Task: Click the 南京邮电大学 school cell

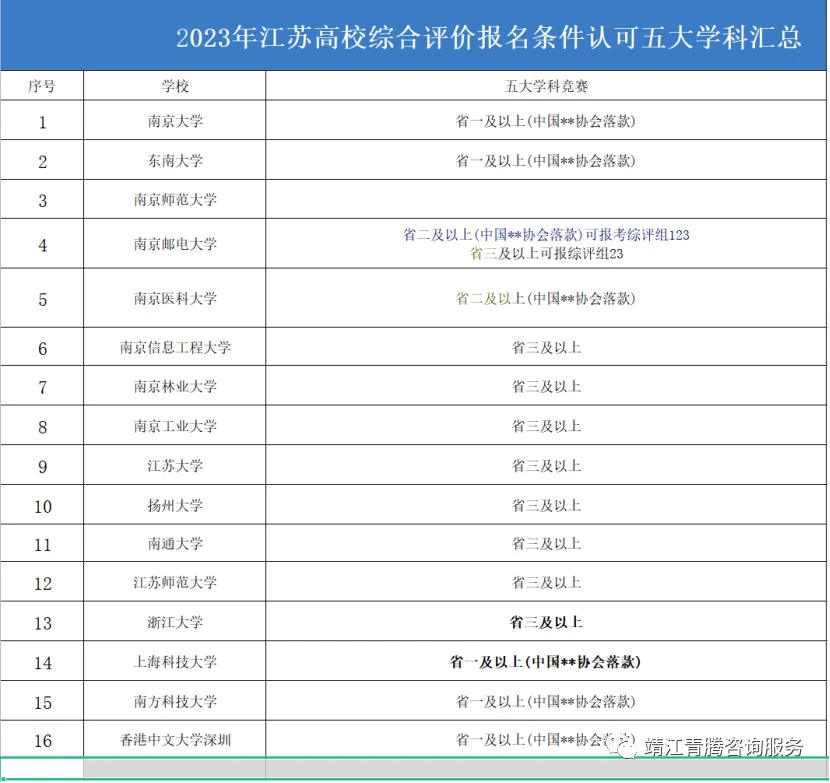Action: 175,244
